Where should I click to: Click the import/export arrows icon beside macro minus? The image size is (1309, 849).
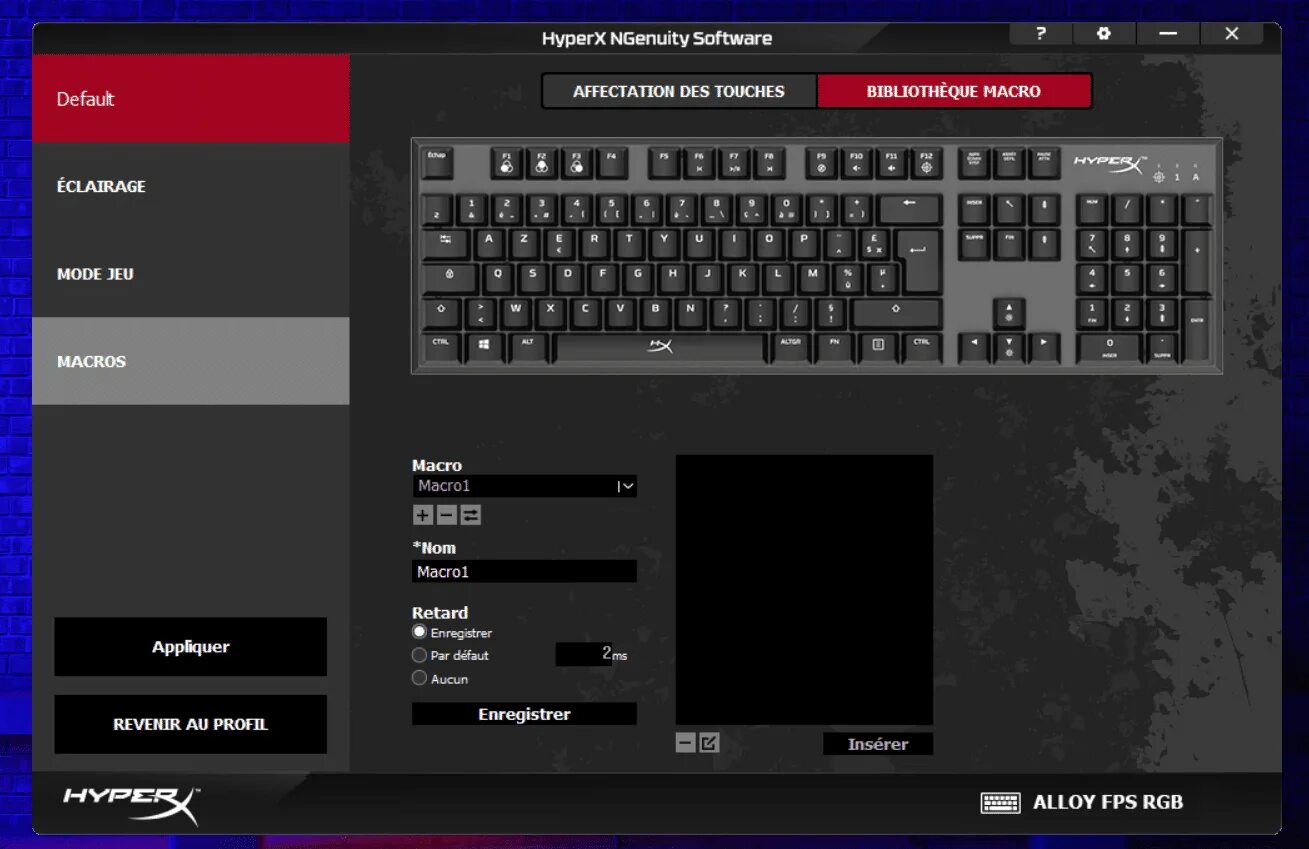click(471, 515)
